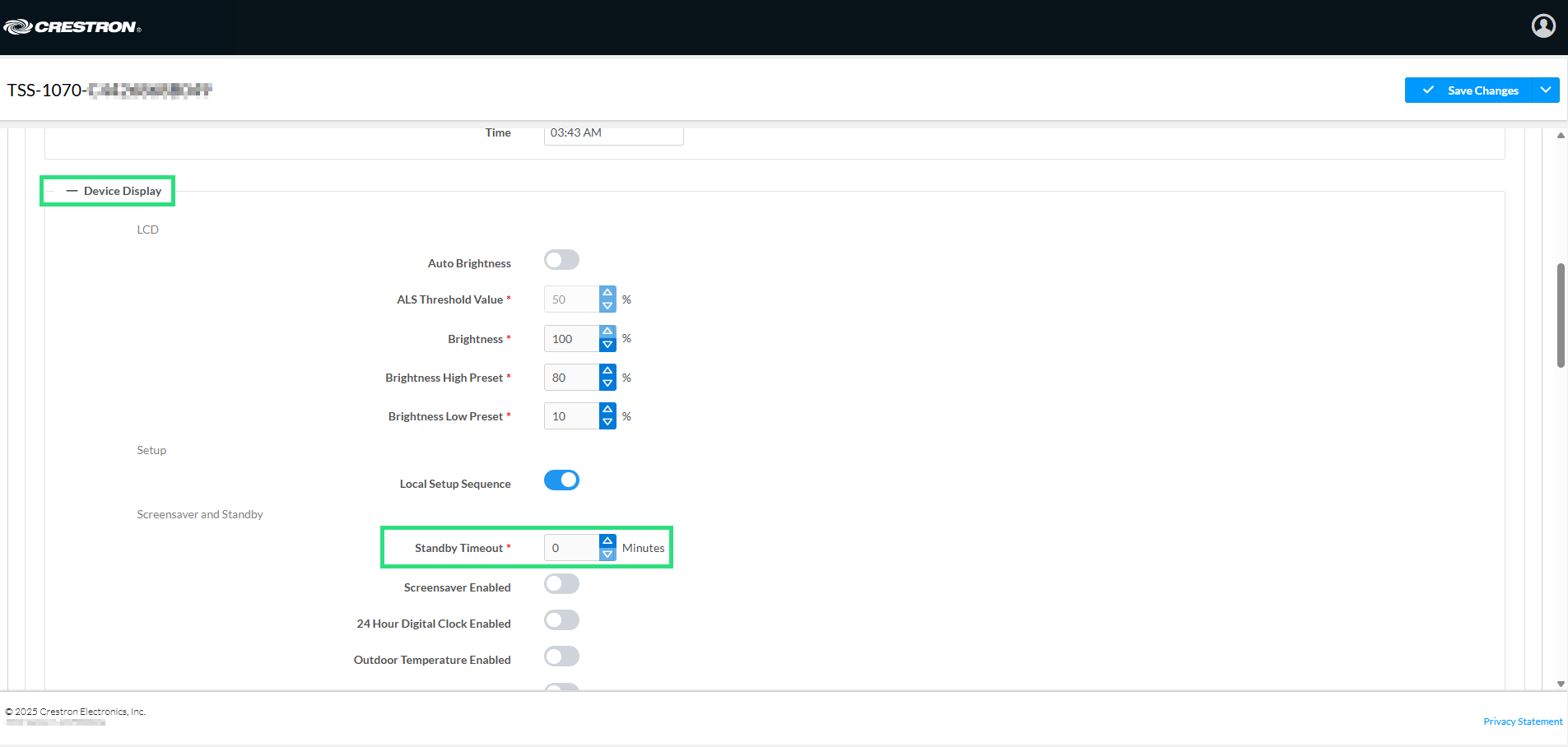Decrease Brightness Low Preset with down arrow
This screenshot has height=747, width=1568.
(607, 423)
